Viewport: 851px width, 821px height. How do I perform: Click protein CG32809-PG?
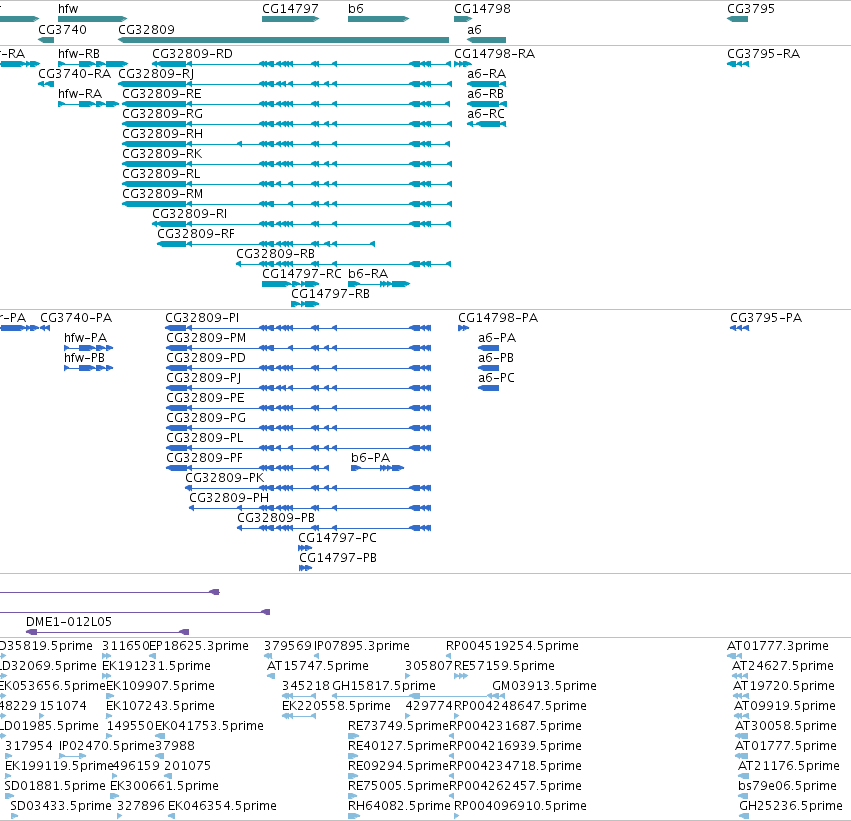[206, 418]
